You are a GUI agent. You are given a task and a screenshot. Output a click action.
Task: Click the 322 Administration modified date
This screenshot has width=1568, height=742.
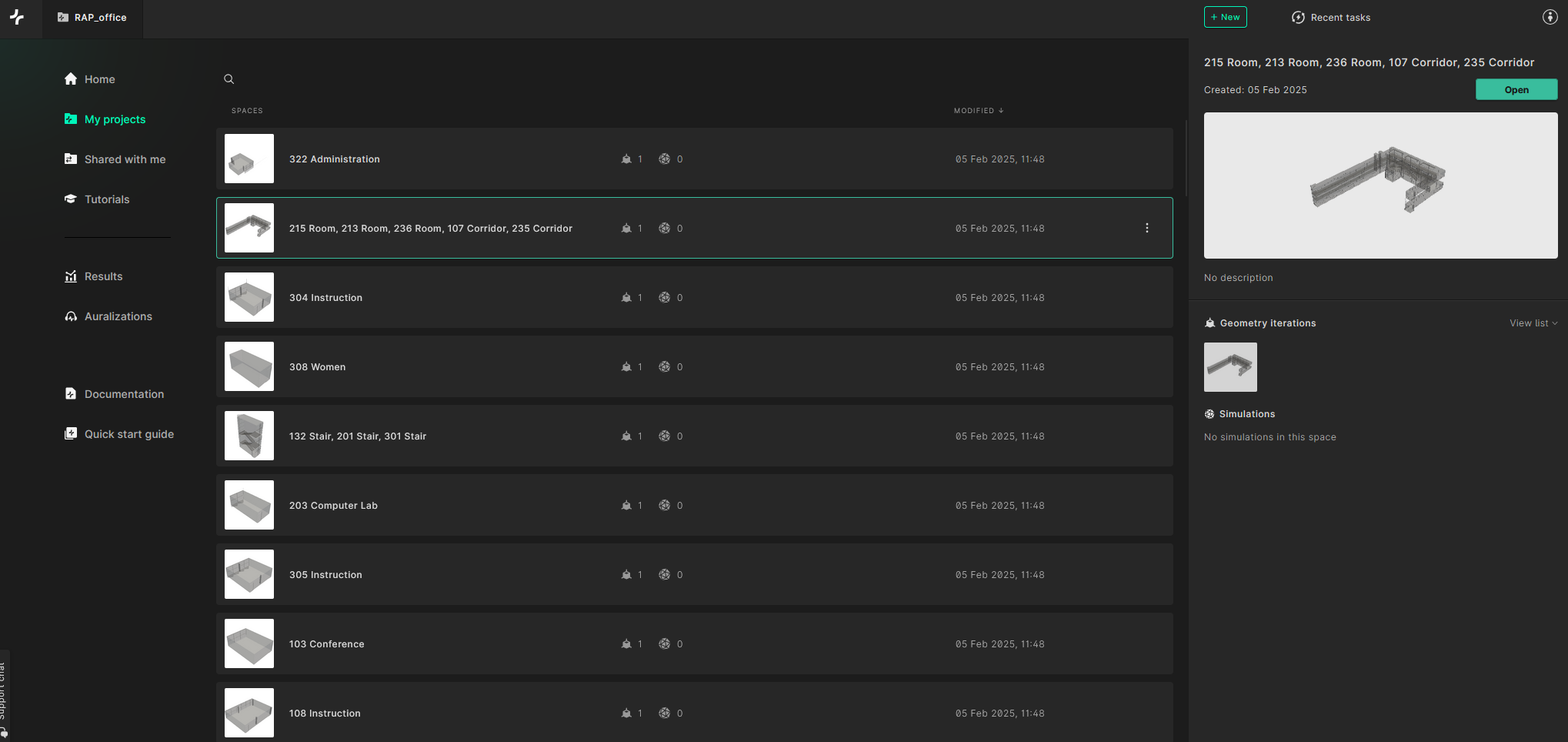click(x=1000, y=159)
